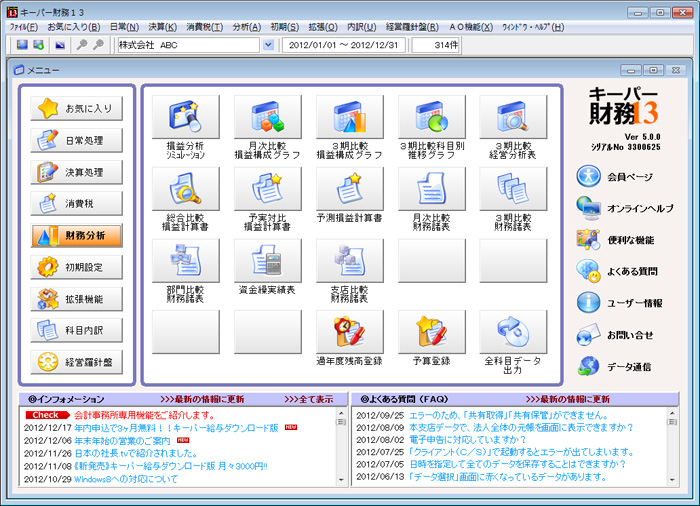700x506 pixels.
Task: Open 資金繰実績表
Action: 267,261
